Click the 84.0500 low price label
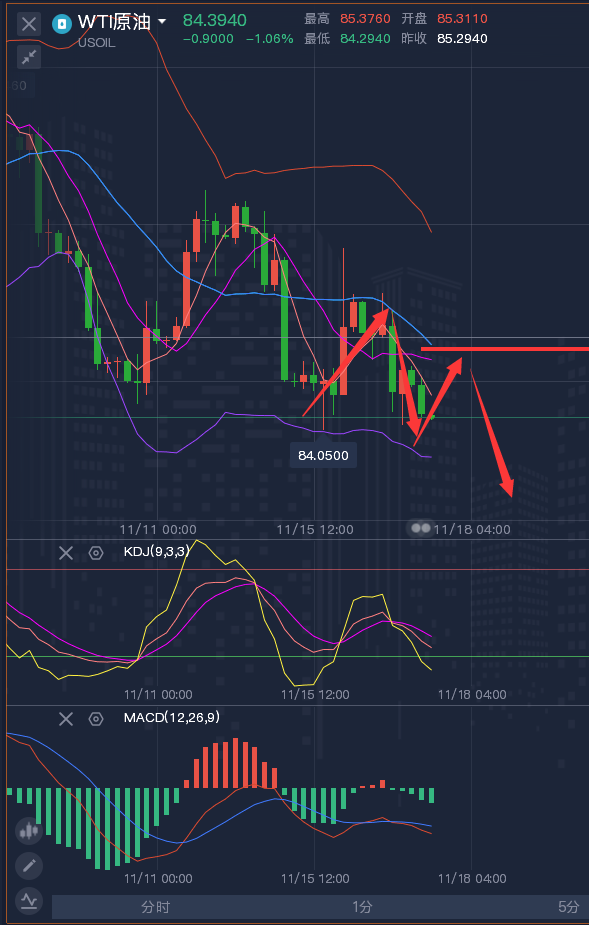This screenshot has height=925, width=589. click(x=323, y=455)
